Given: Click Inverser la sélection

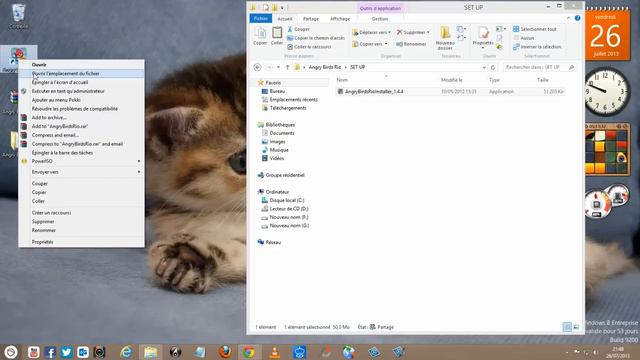Looking at the screenshot, I should [x=537, y=47].
